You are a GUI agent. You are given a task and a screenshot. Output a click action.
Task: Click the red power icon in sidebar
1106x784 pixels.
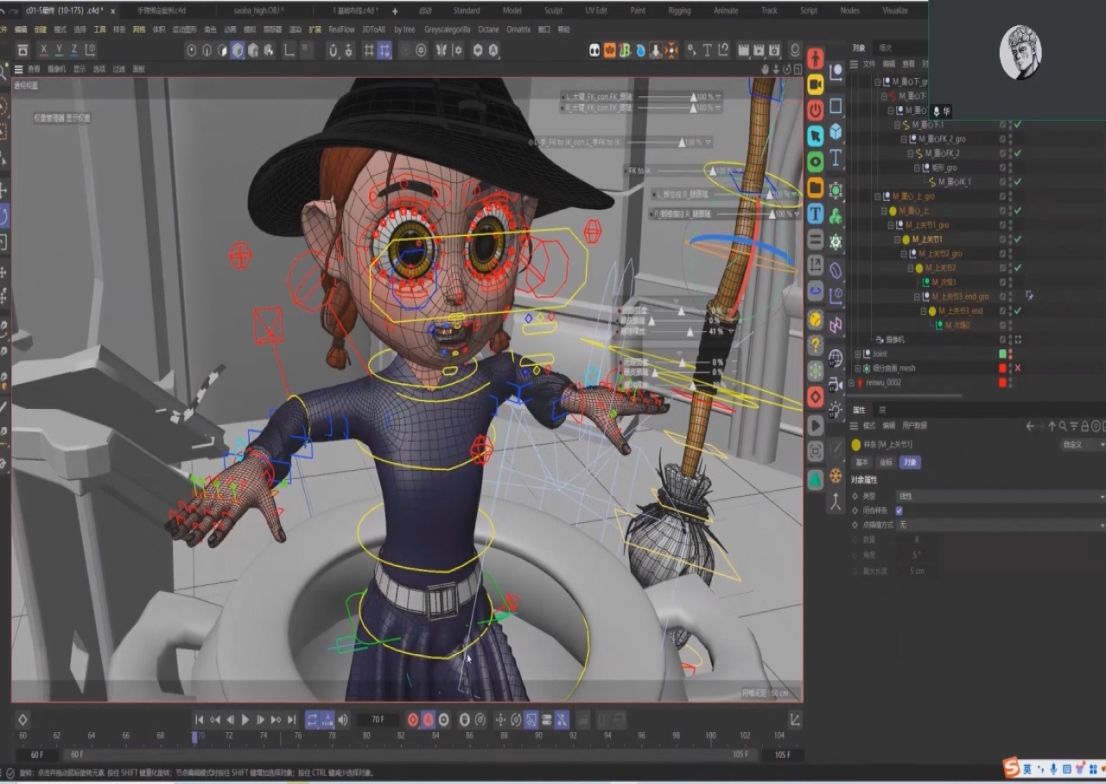[x=815, y=110]
